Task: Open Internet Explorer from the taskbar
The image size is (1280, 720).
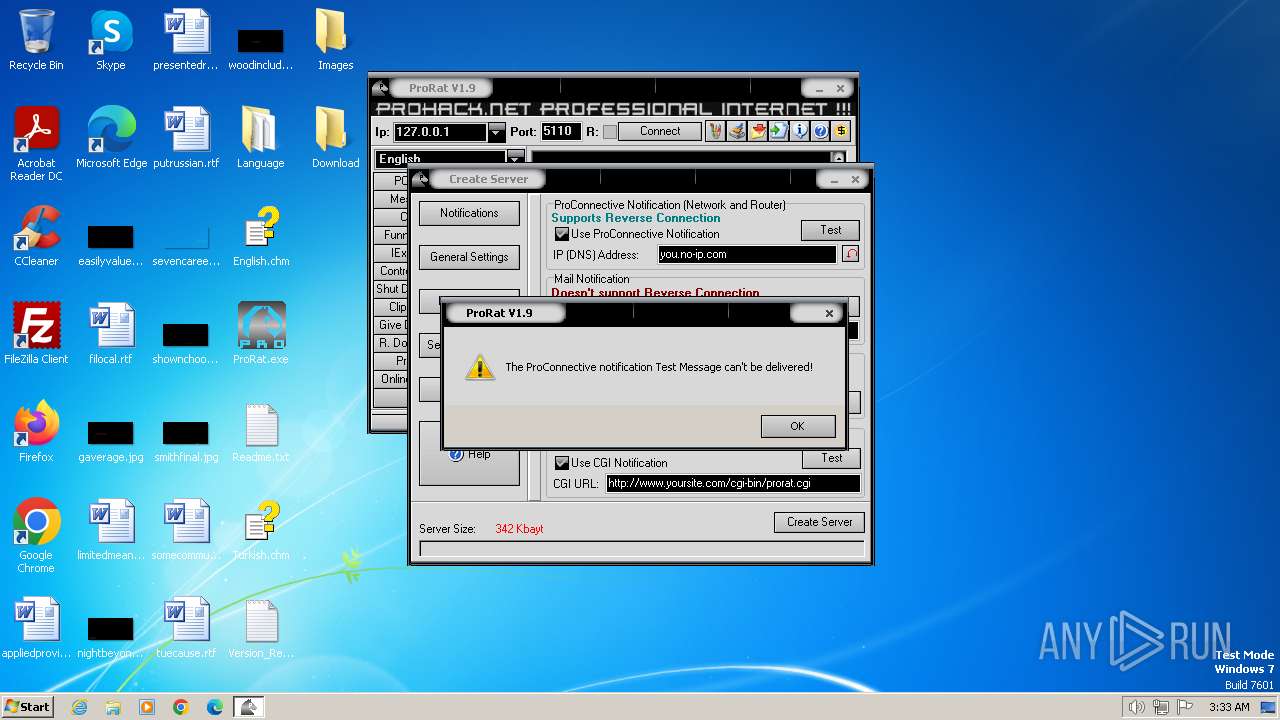Action: [79, 707]
